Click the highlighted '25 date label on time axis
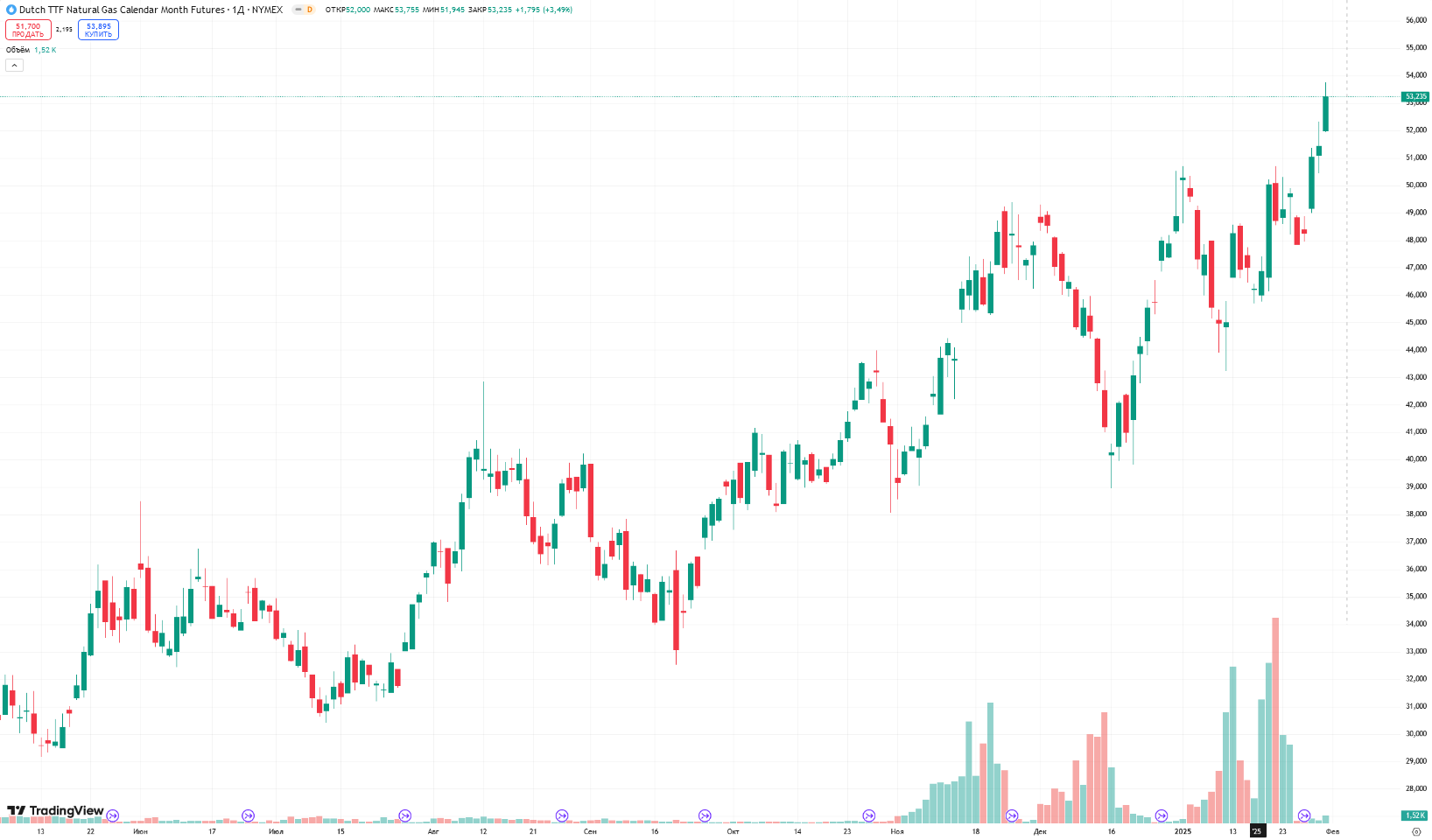The width and height of the screenshot is (1432, 840). (x=1257, y=831)
